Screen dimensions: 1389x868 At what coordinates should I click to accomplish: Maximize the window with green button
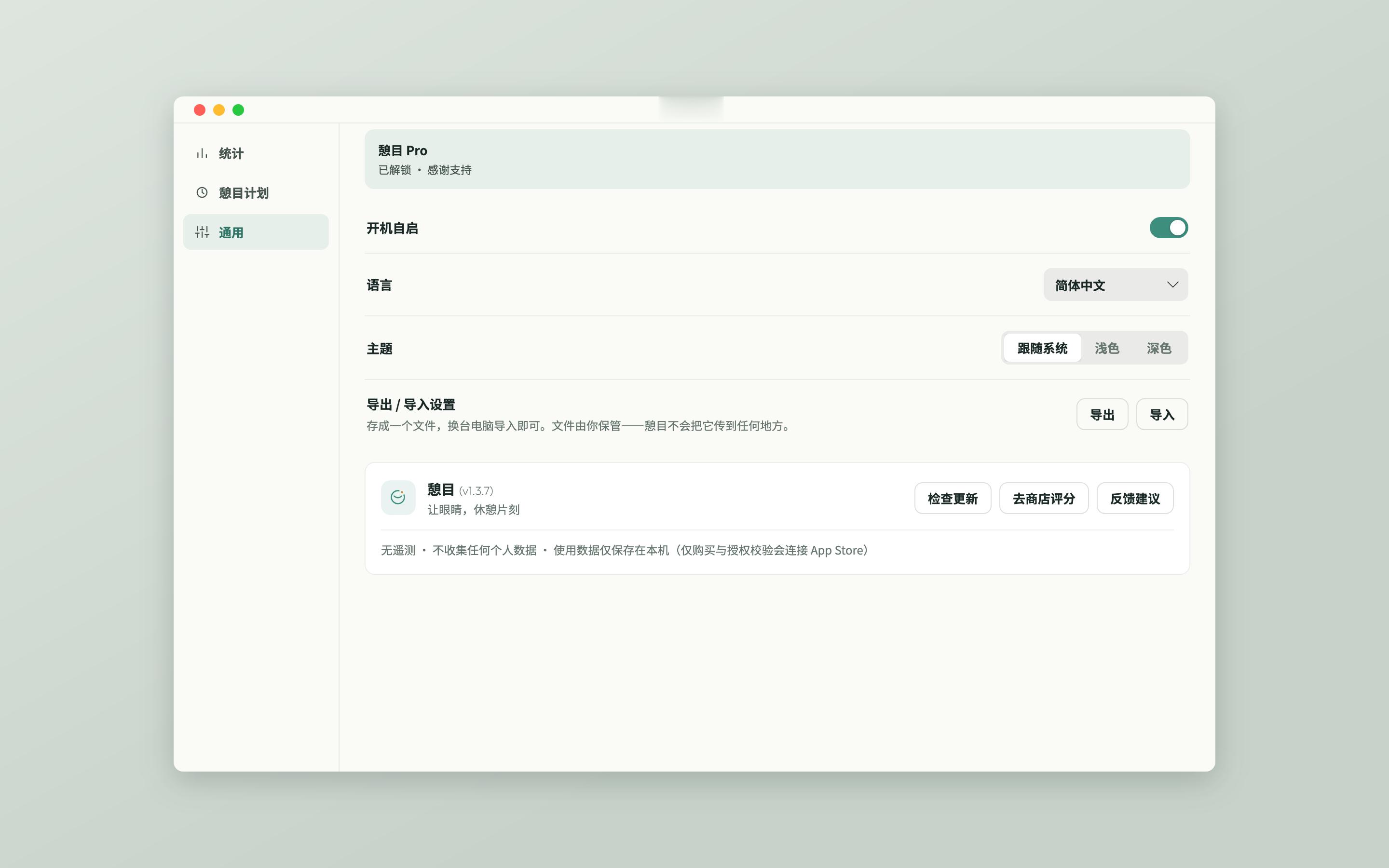pos(238,109)
